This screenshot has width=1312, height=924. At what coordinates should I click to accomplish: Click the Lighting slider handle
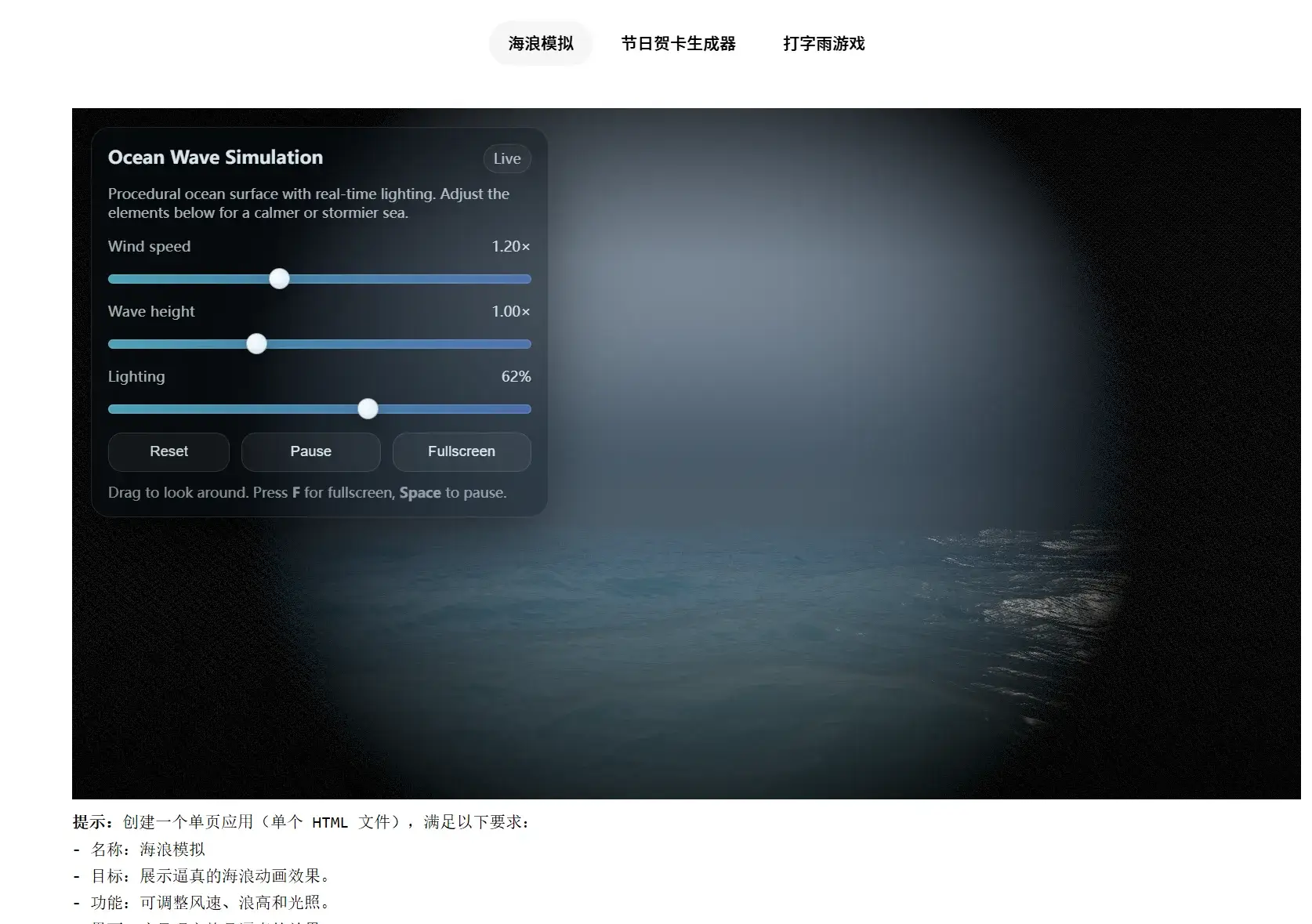click(368, 409)
